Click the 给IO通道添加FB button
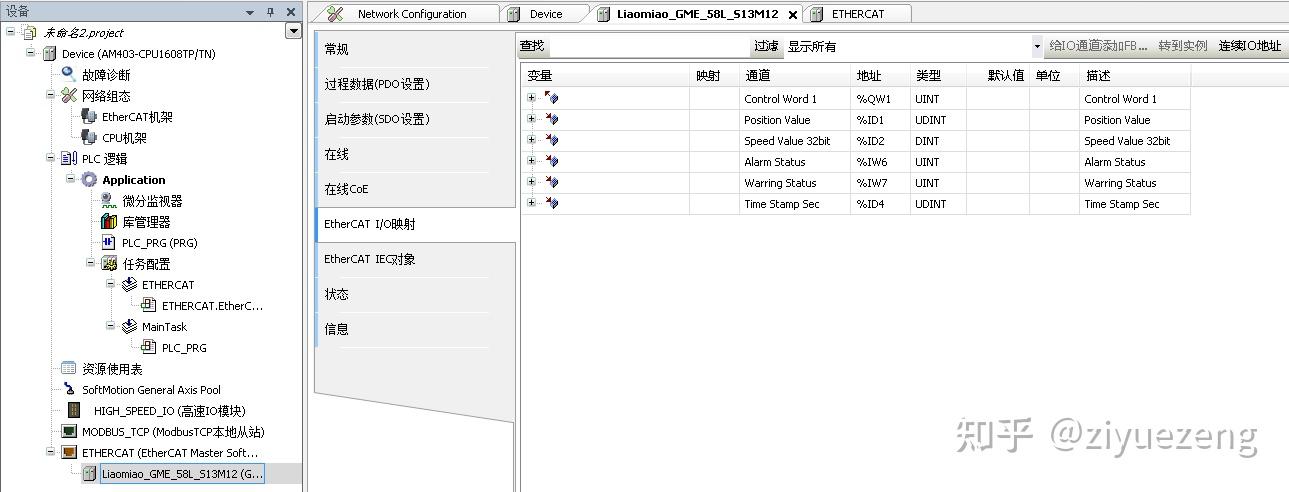Image resolution: width=1289 pixels, height=492 pixels. click(x=1098, y=46)
